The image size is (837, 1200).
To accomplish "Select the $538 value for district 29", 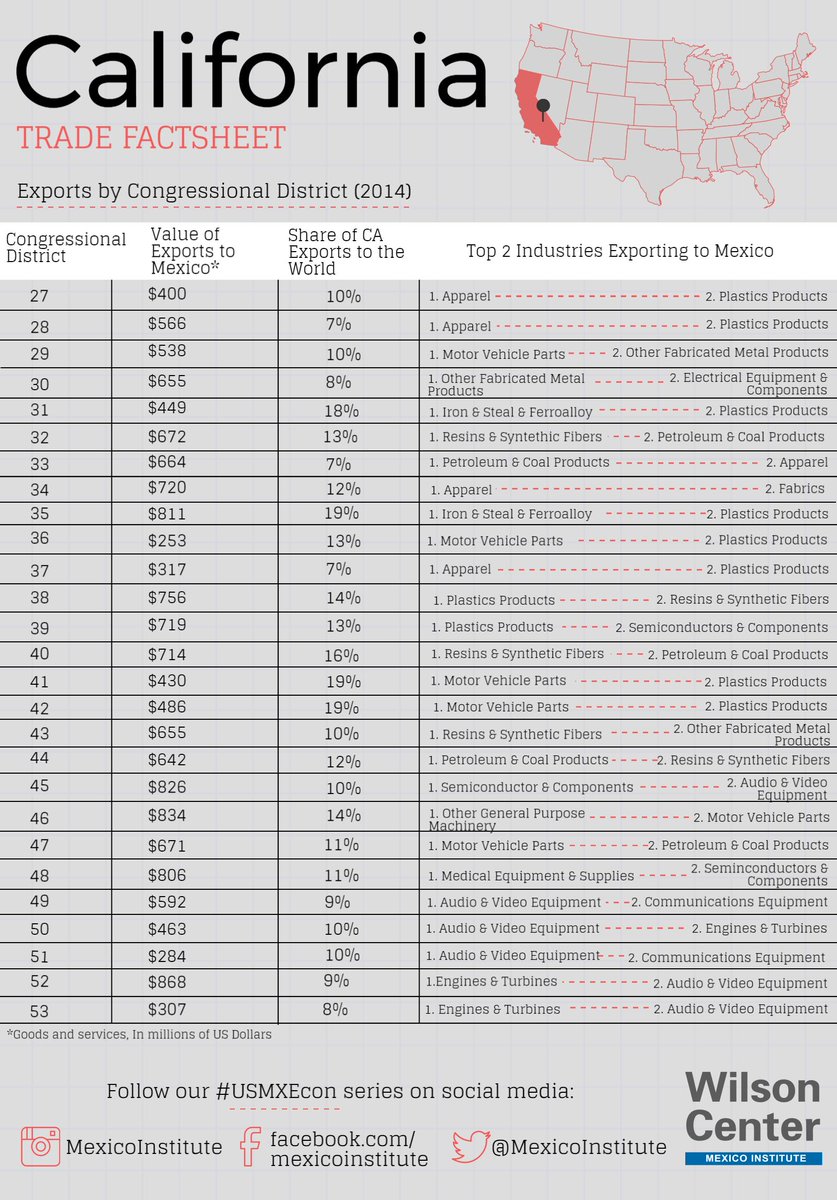I will (167, 351).
